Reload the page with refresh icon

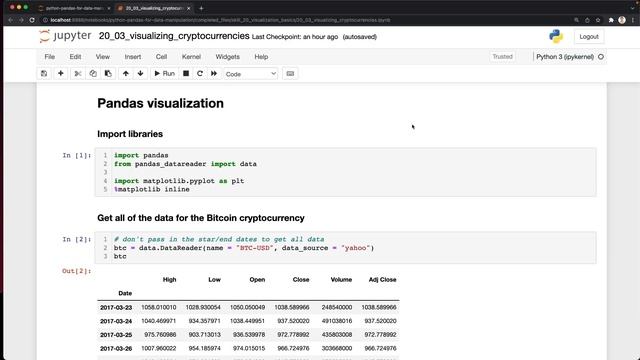pos(32,20)
